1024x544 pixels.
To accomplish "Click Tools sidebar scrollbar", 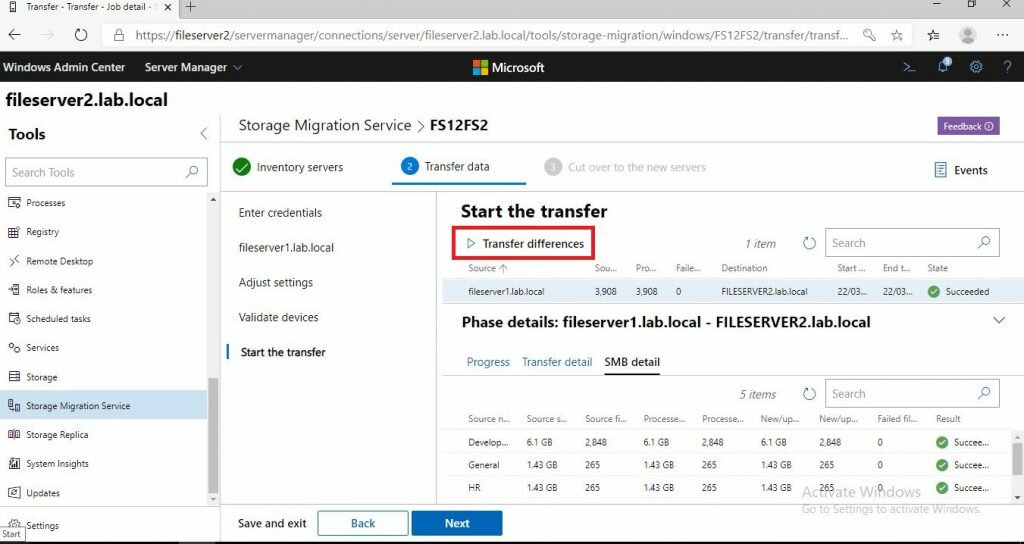I will tap(213, 436).
